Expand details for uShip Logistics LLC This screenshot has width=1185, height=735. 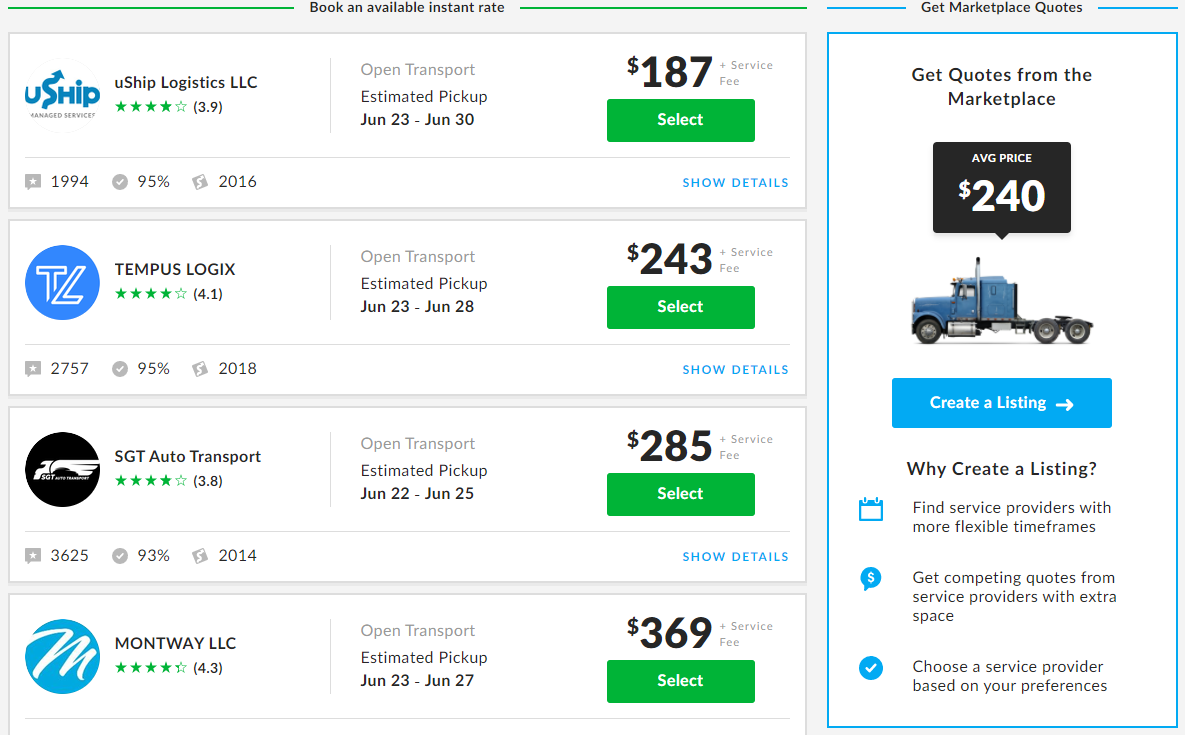(736, 182)
